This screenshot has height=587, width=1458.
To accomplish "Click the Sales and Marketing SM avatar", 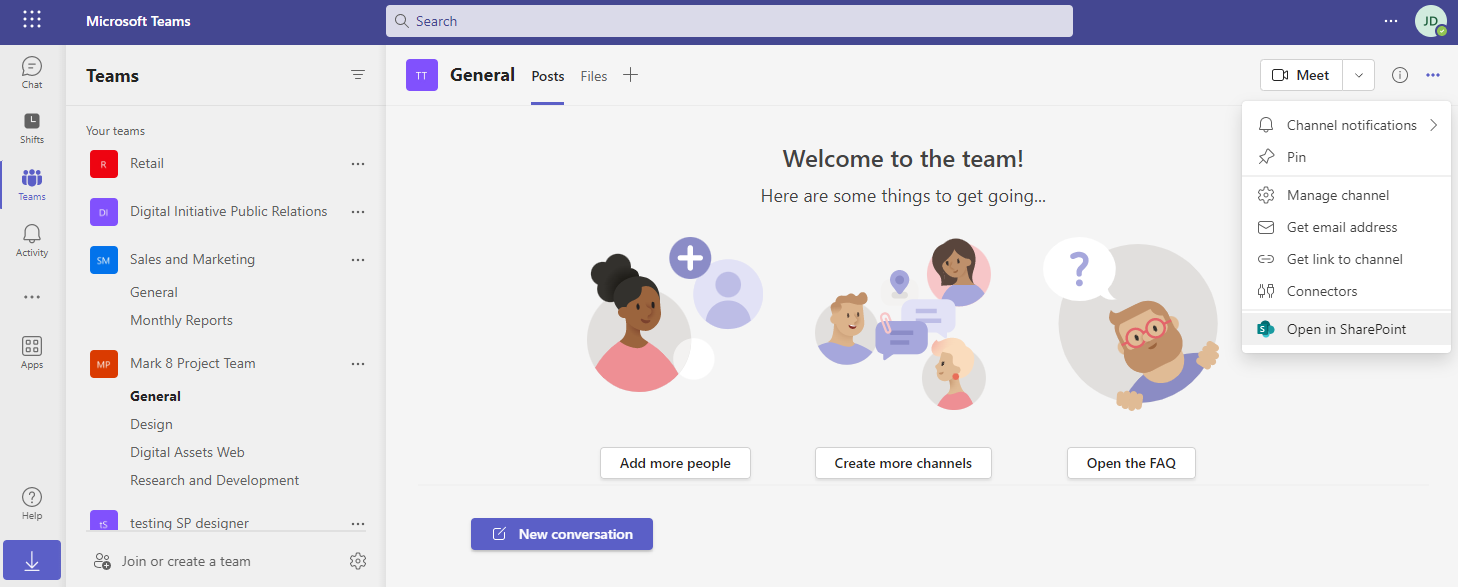I will (x=104, y=259).
